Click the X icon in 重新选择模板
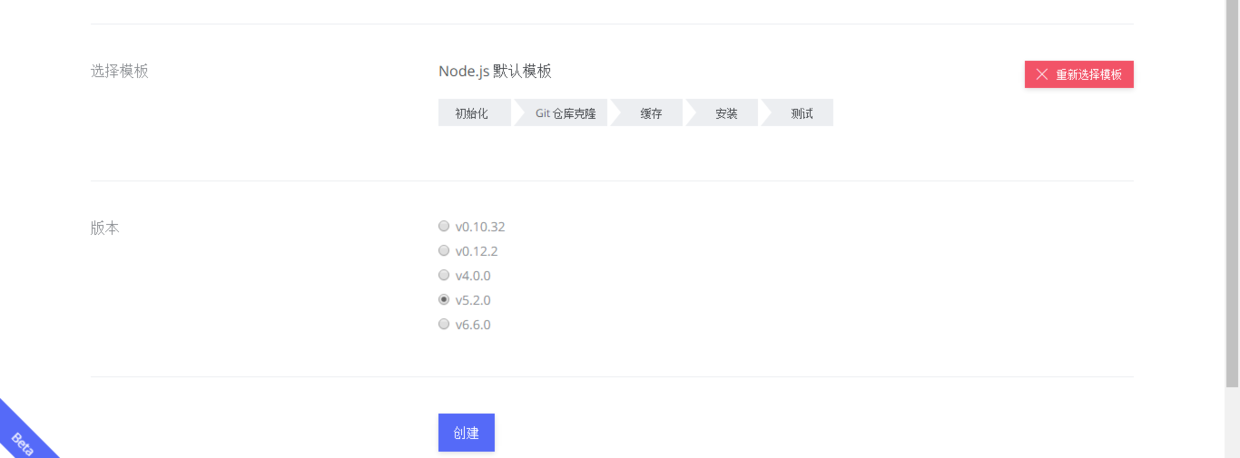Viewport: 1240px width, 458px height. coord(1042,75)
